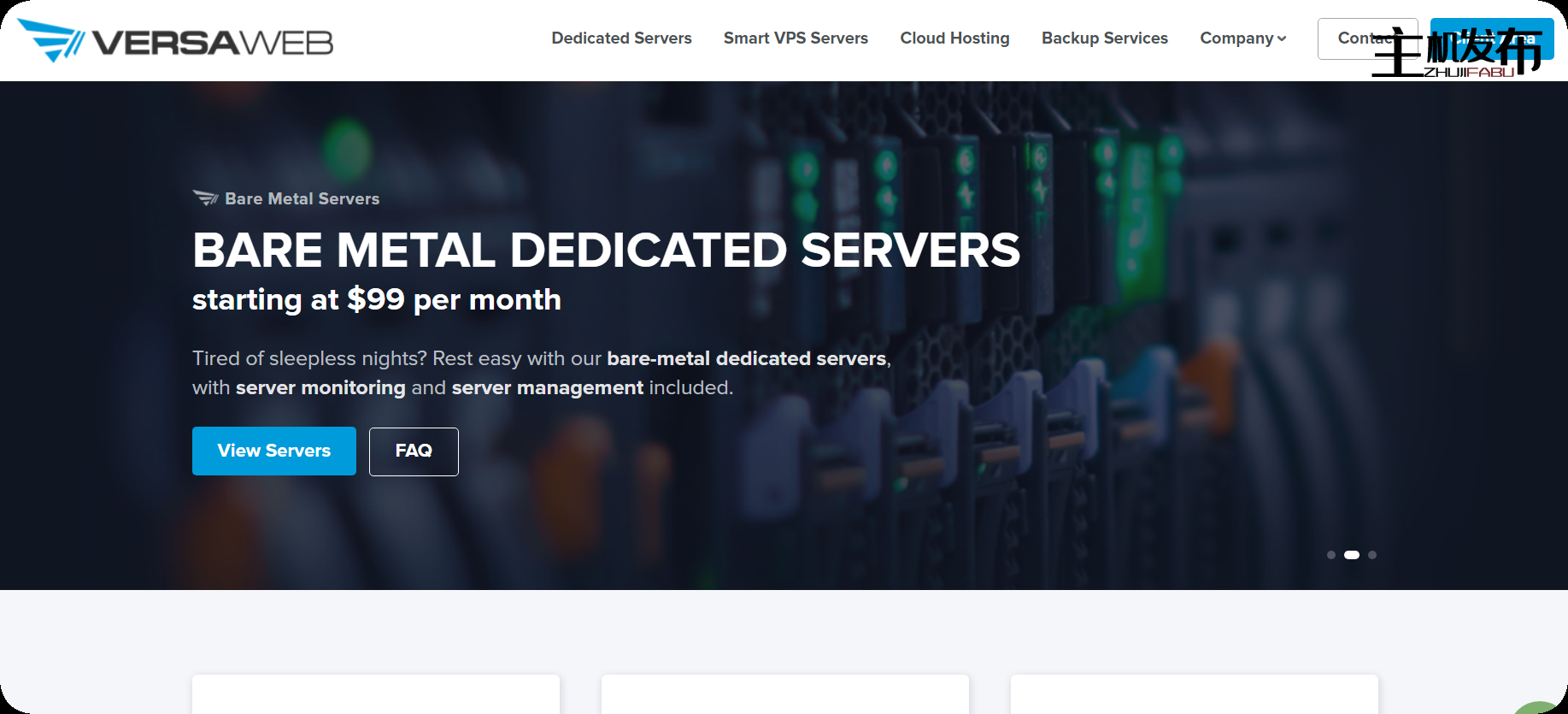Navigate to Cloud Hosting

954,38
